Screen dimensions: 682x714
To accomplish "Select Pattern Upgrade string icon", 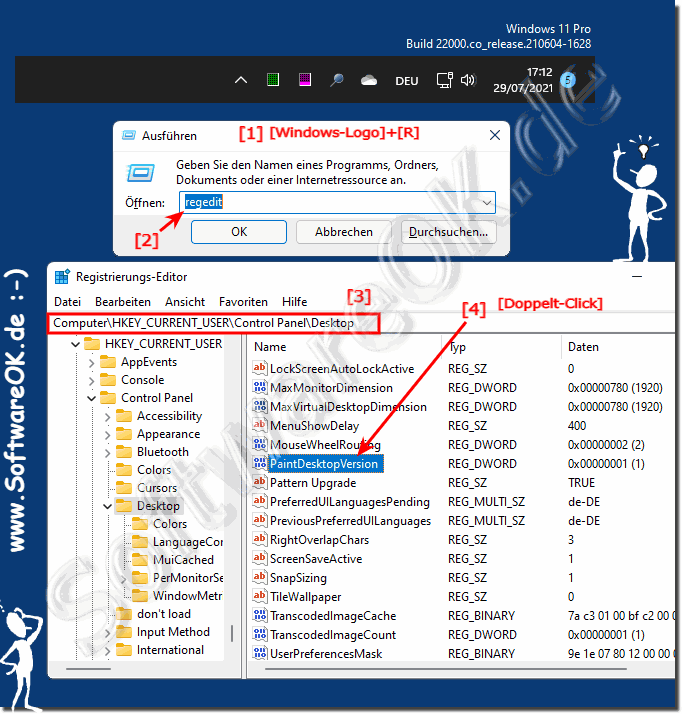I will click(260, 482).
